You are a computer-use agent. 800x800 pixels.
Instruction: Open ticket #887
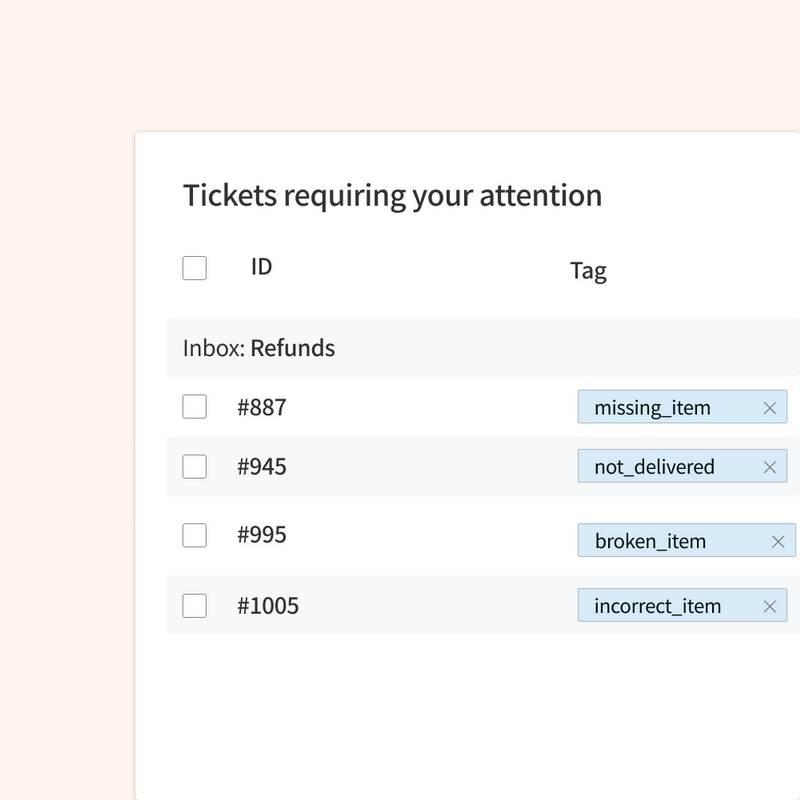(x=262, y=407)
